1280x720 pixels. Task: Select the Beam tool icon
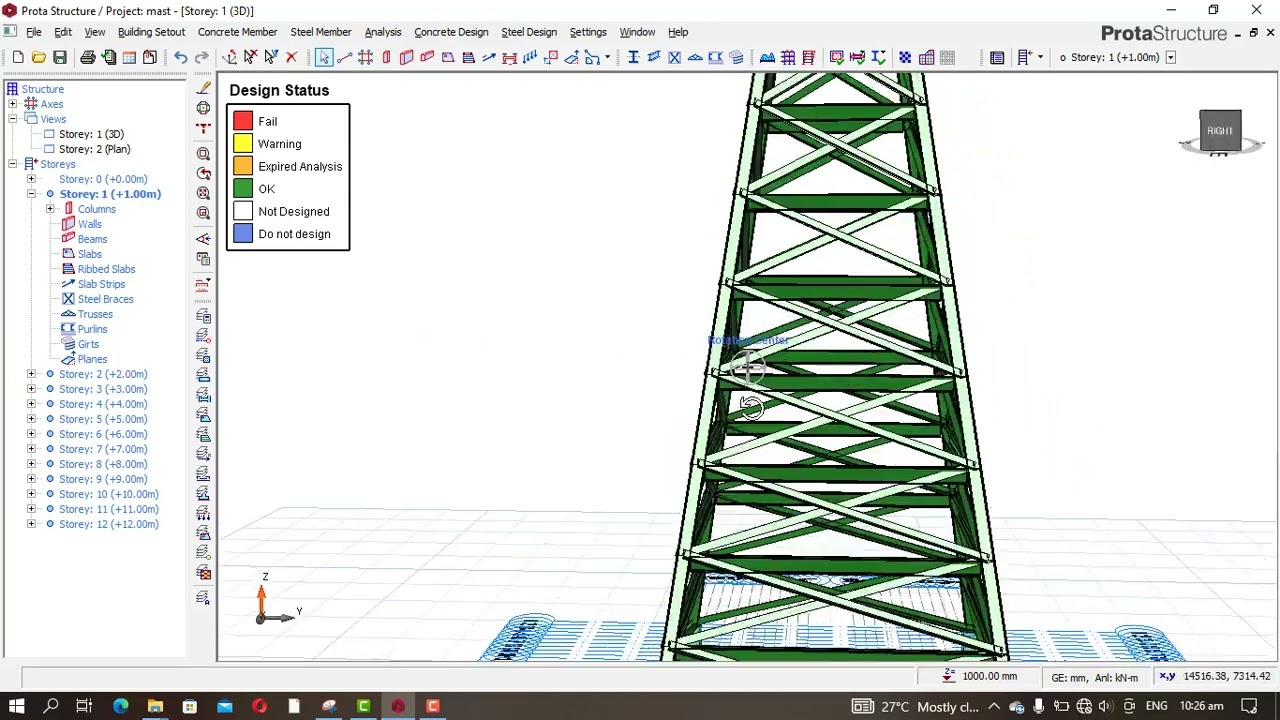[427, 57]
